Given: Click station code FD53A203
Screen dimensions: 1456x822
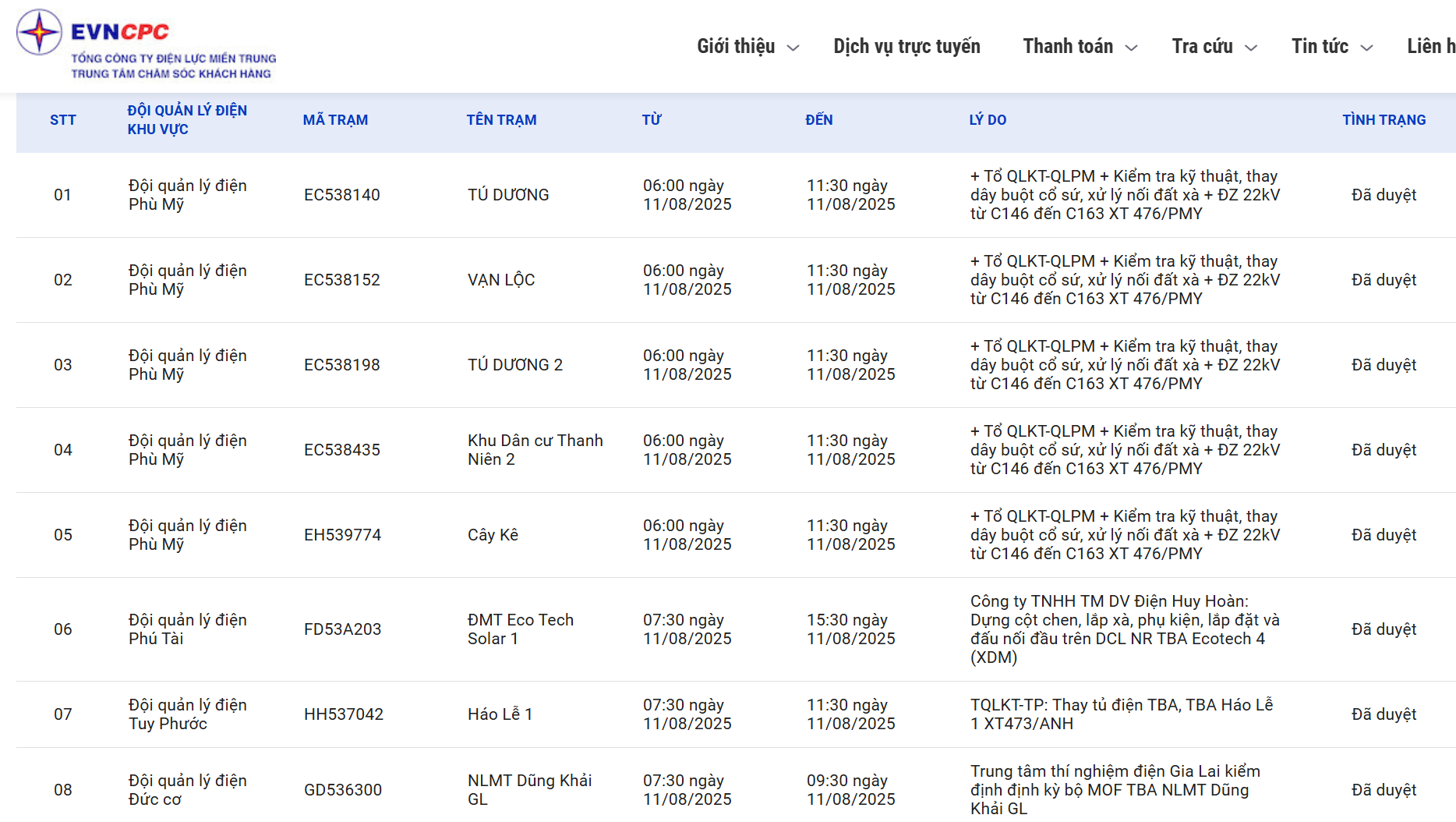Looking at the screenshot, I should tap(342, 629).
